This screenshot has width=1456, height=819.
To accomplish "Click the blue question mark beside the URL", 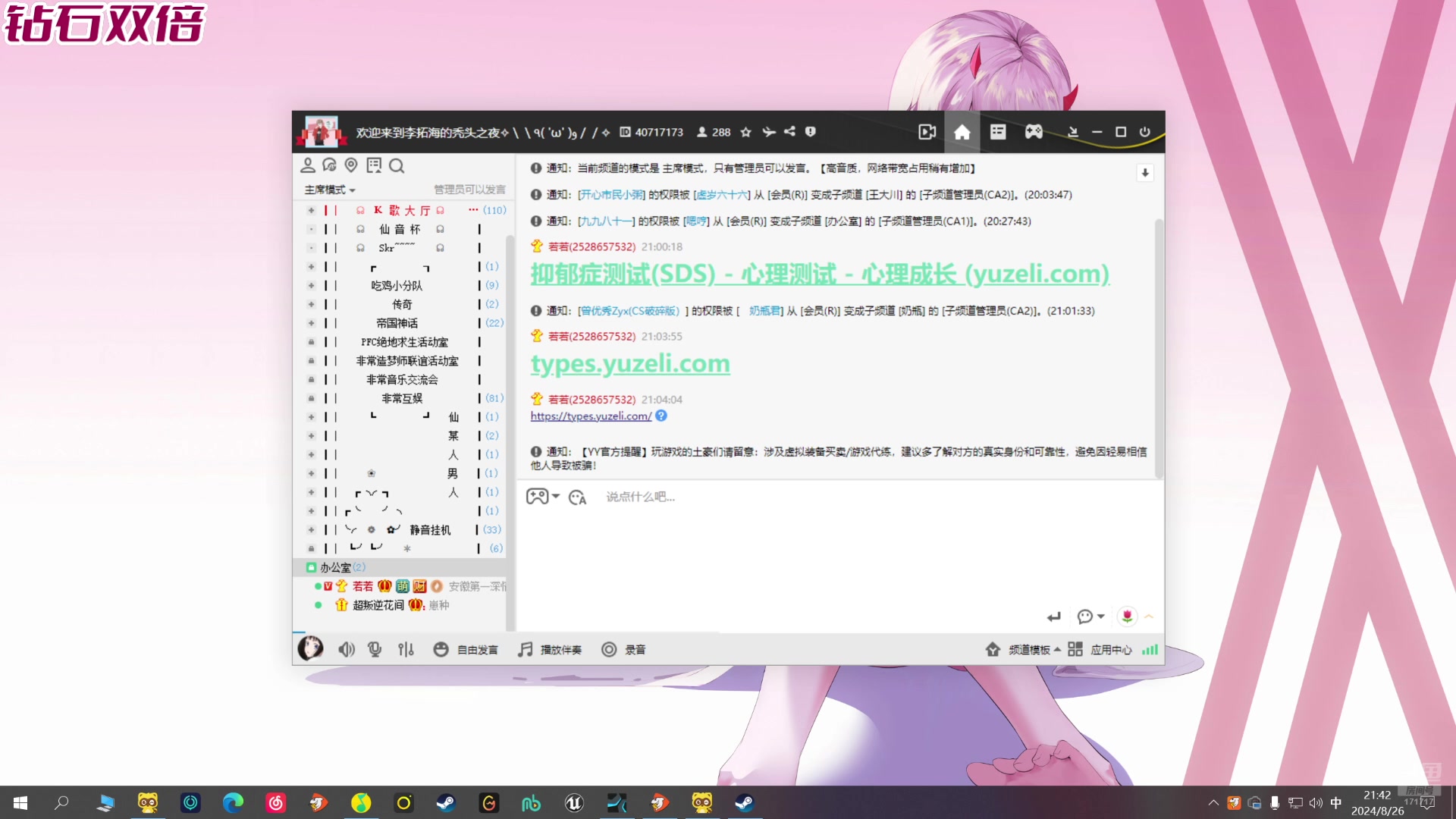I will coord(661,416).
